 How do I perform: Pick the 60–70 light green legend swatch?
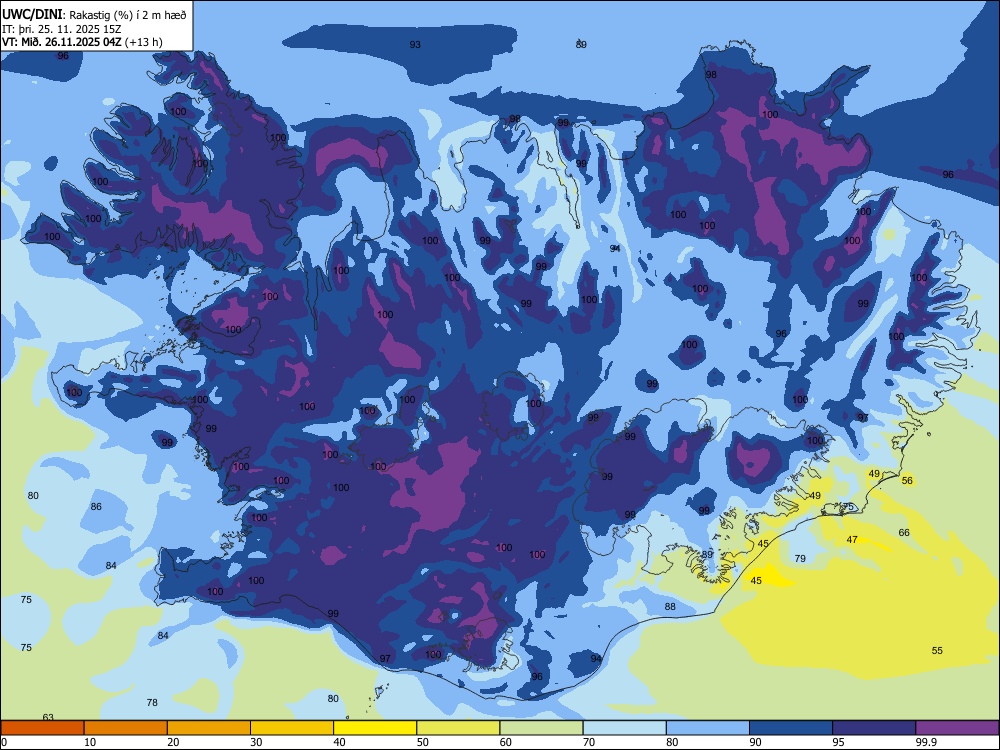tap(541, 728)
